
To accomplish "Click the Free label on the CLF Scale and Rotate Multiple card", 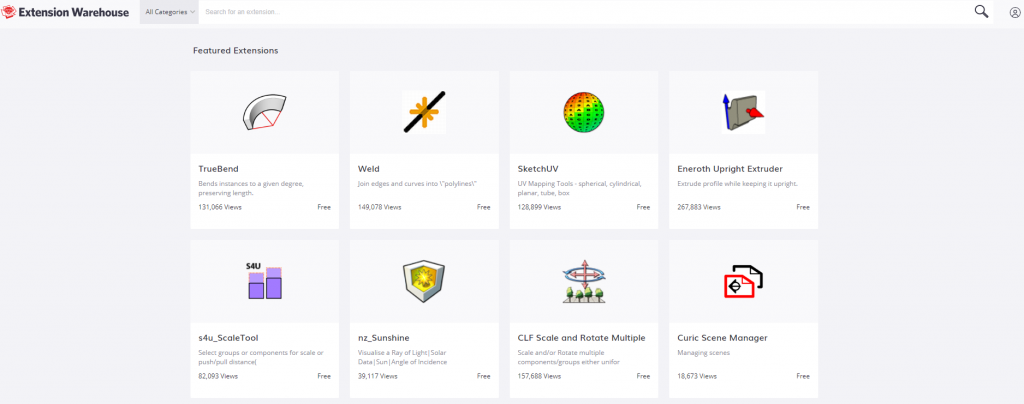I will (x=643, y=376).
